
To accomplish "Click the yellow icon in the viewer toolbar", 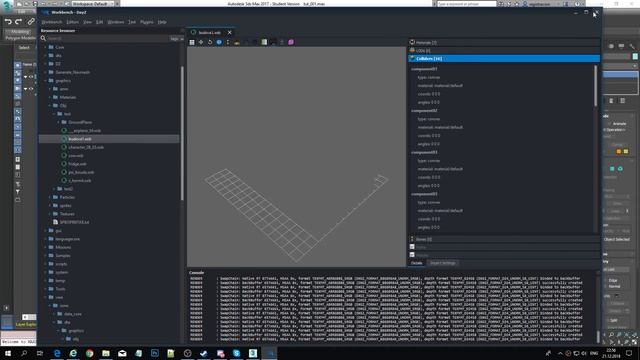I will coord(237,42).
